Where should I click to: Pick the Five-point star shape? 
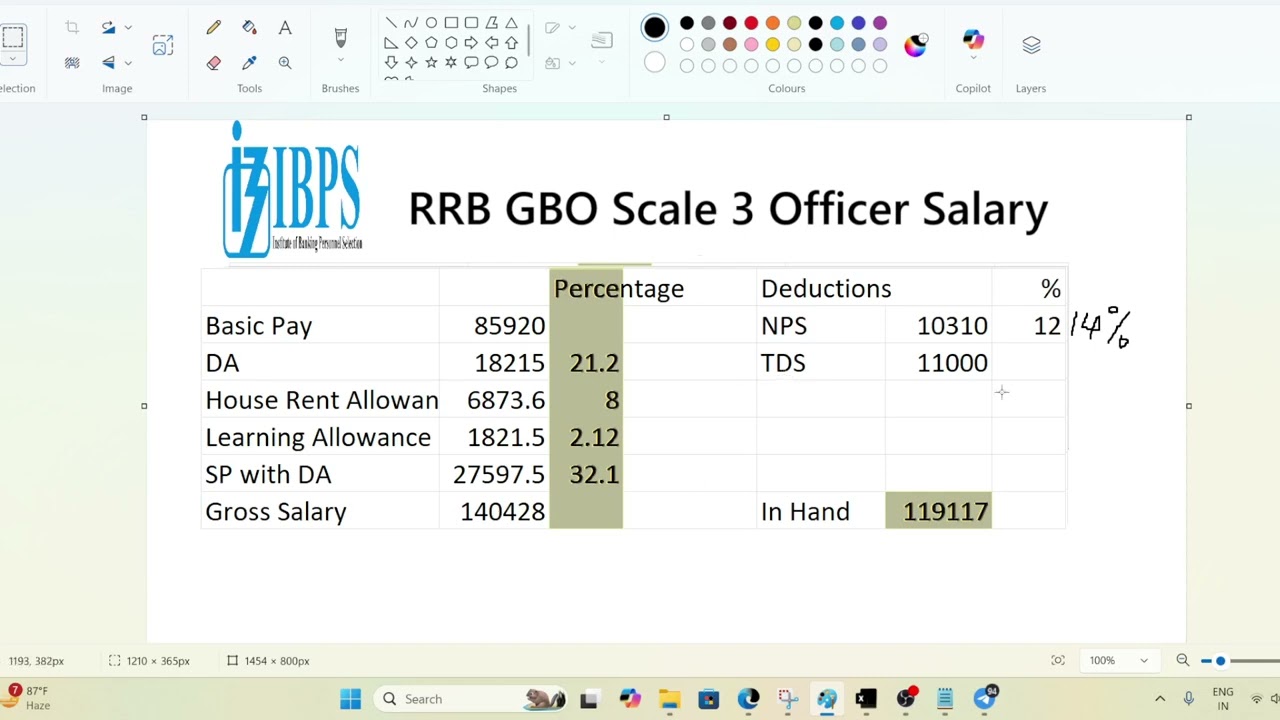tap(431, 63)
